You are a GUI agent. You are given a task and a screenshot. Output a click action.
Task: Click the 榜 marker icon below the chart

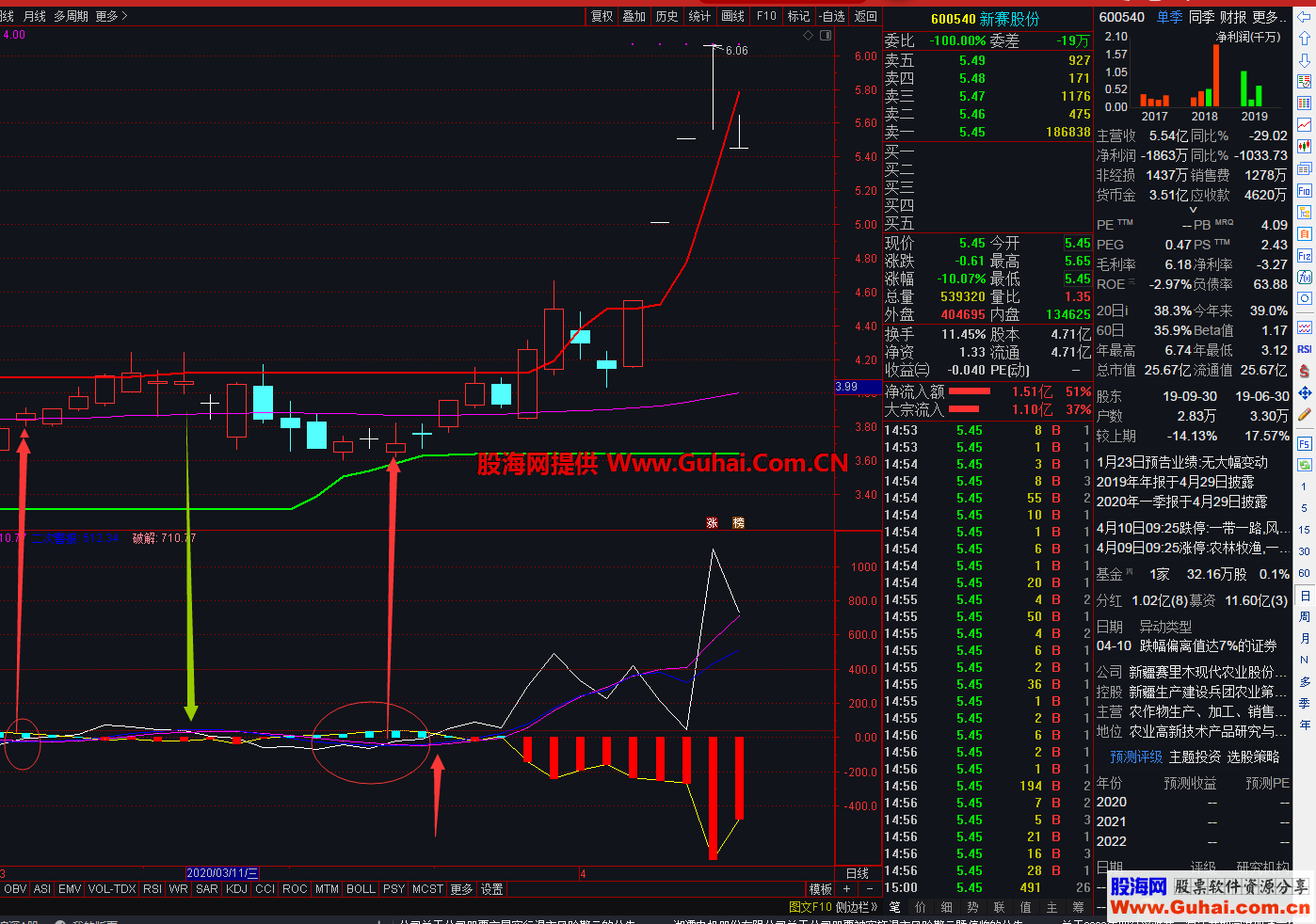pos(738,523)
